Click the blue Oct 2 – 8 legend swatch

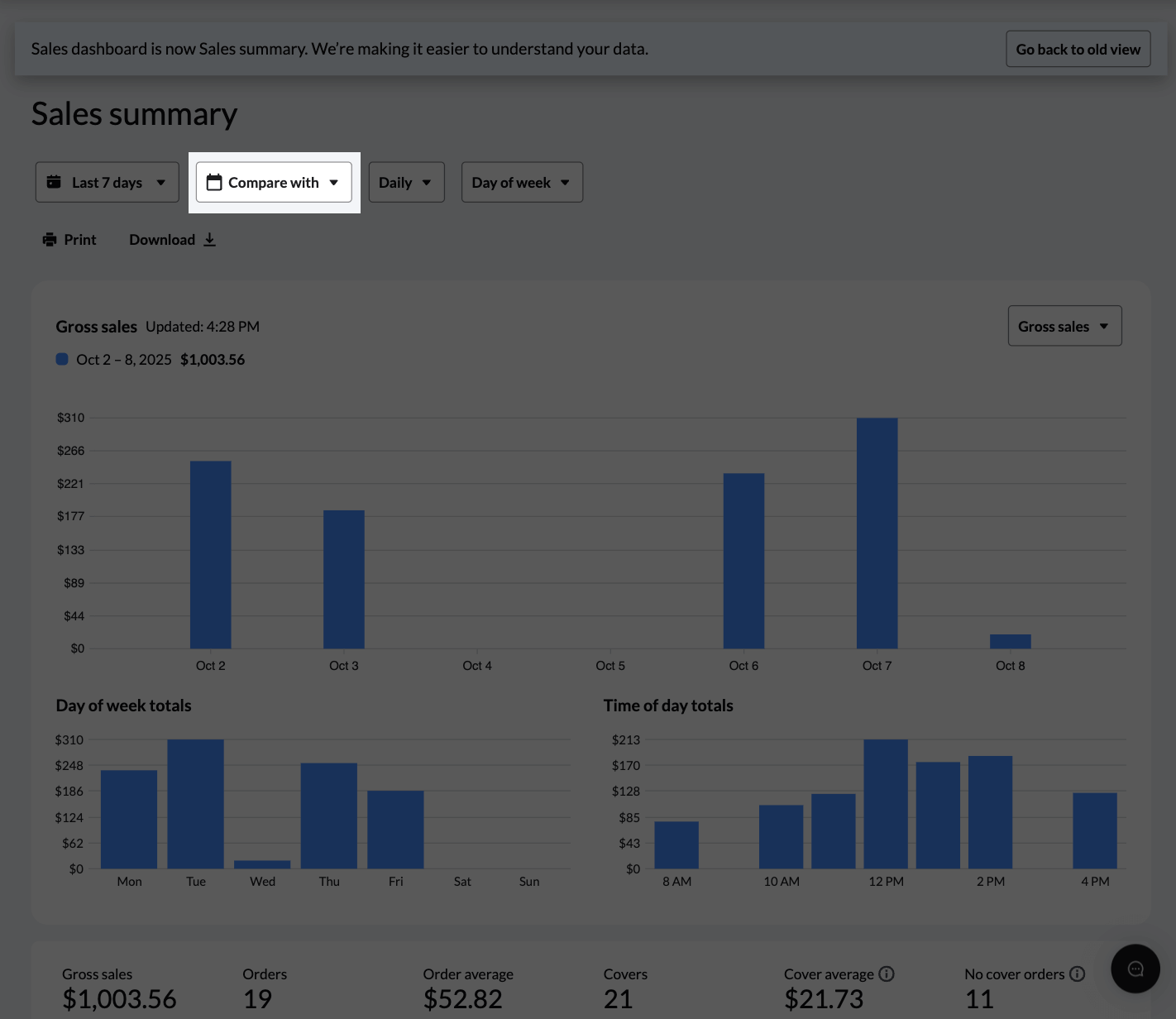(x=62, y=360)
